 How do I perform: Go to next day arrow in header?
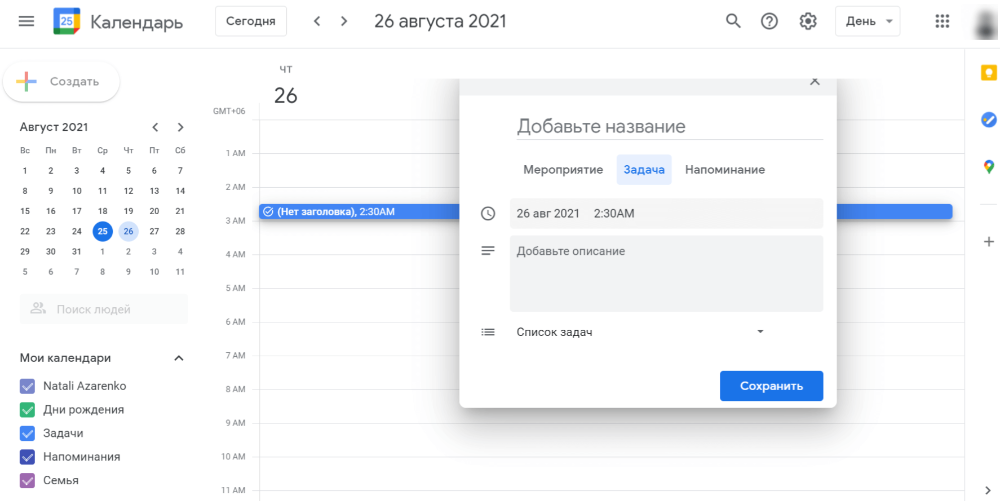pos(344,21)
